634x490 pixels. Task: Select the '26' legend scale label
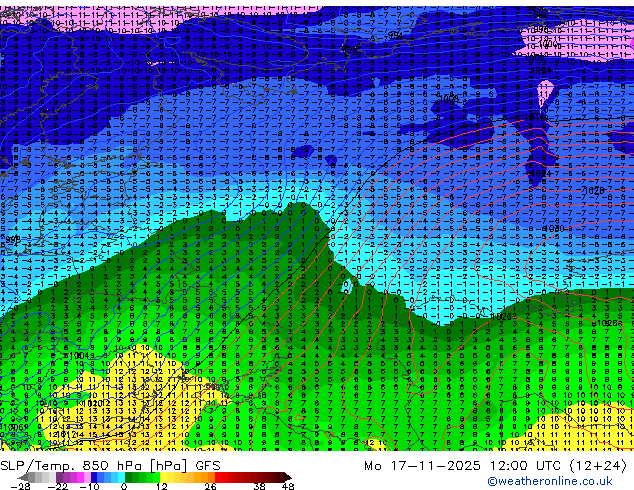(x=210, y=486)
